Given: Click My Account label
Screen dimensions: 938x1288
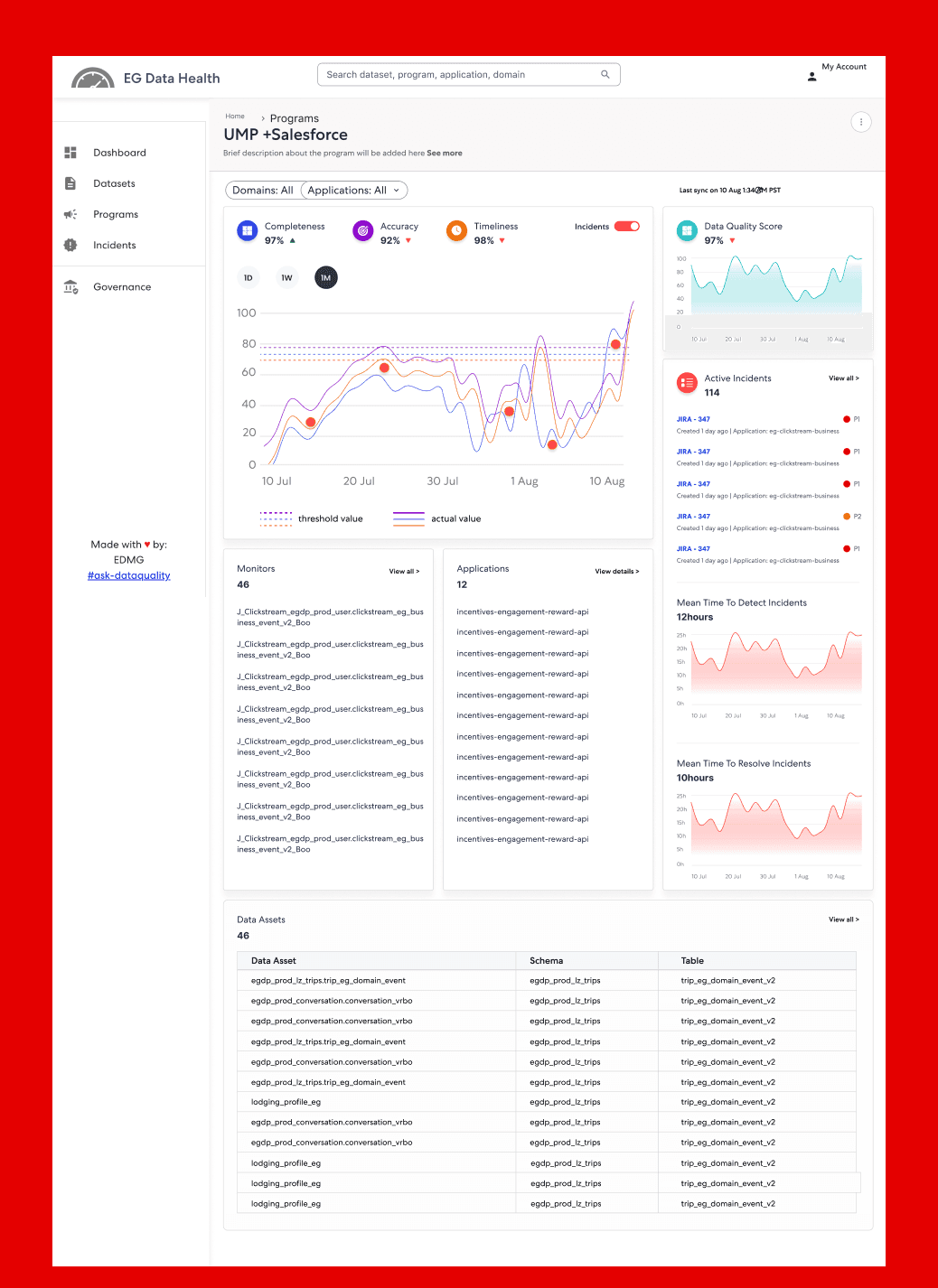Looking at the screenshot, I should pos(844,67).
